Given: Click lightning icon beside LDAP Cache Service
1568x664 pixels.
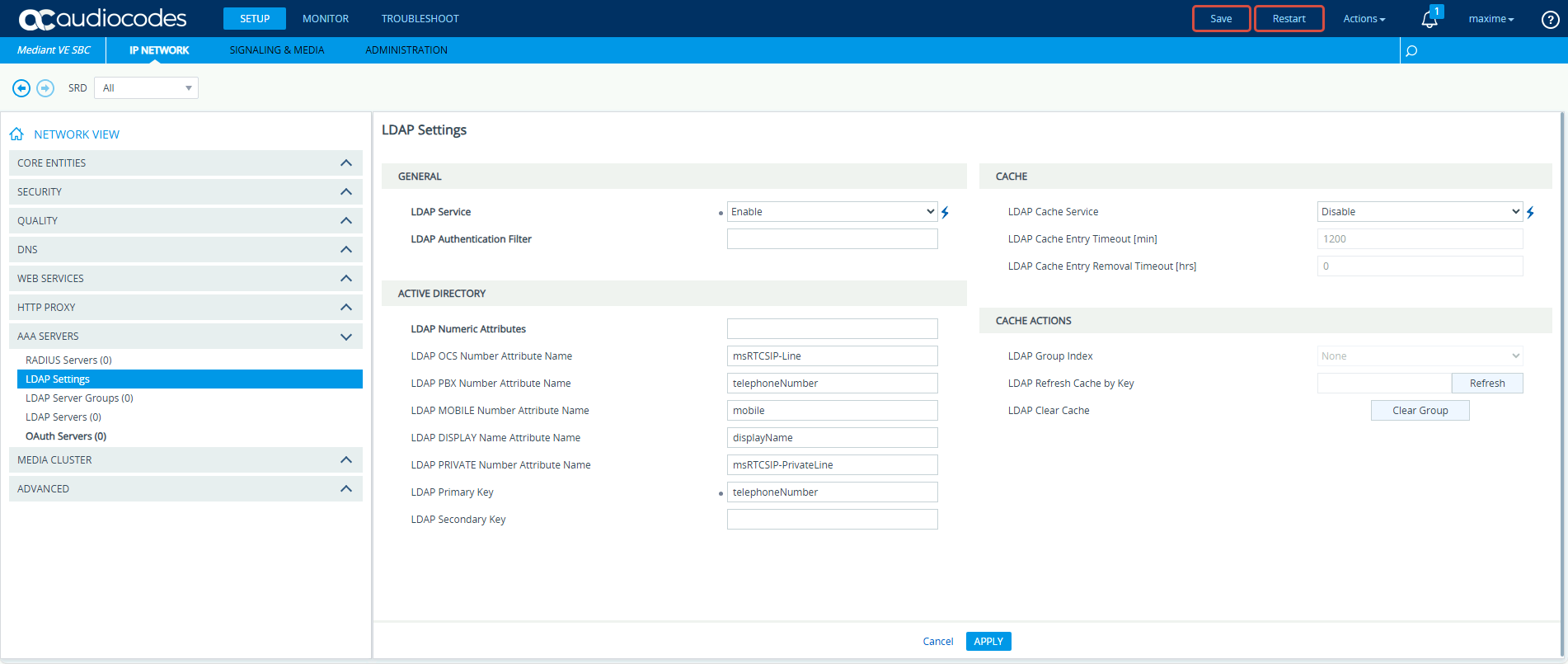Looking at the screenshot, I should click(x=1530, y=213).
